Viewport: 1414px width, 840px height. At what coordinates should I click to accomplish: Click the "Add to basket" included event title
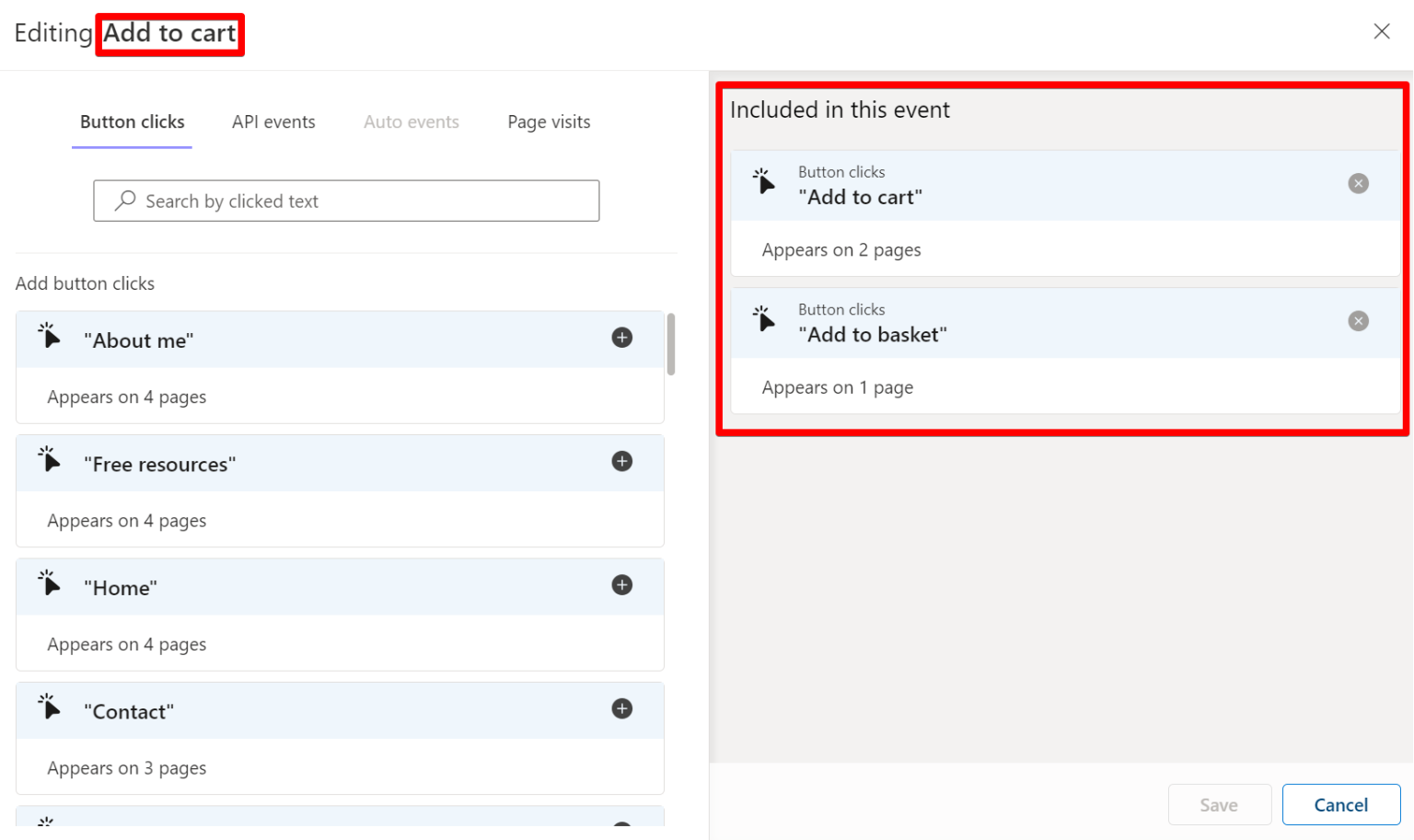[873, 335]
